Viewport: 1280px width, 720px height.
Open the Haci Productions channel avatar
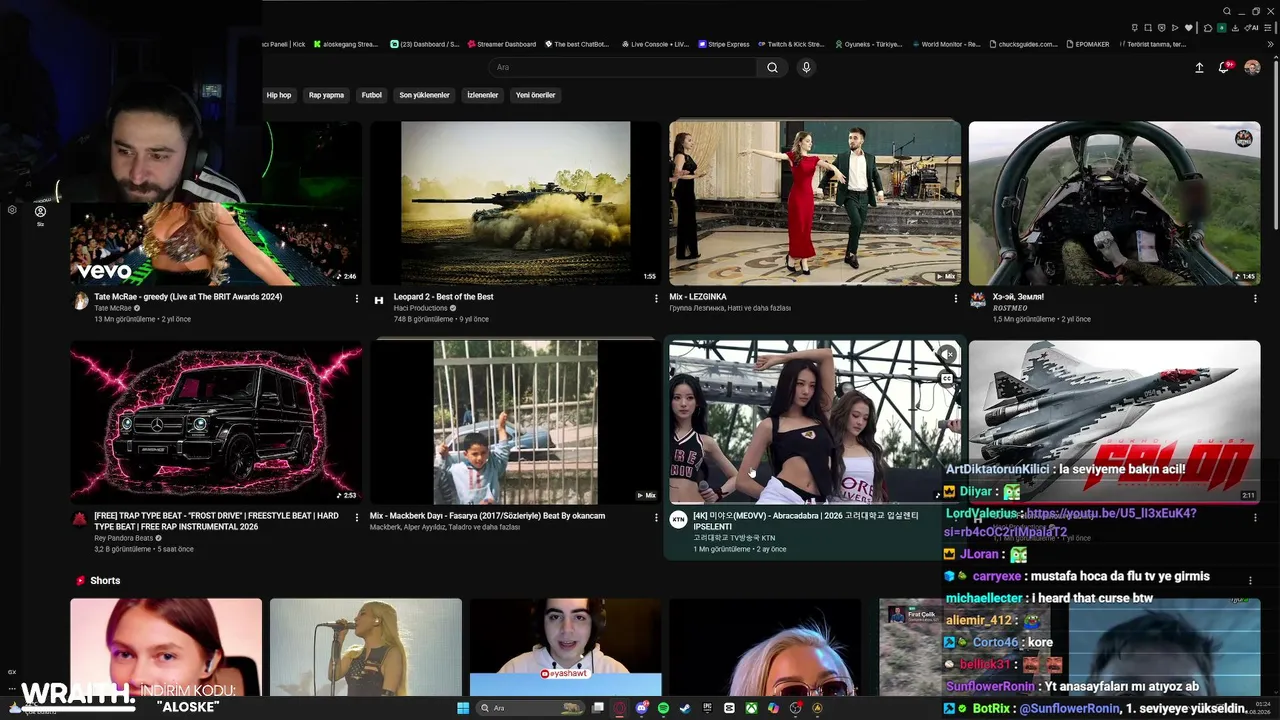(379, 301)
